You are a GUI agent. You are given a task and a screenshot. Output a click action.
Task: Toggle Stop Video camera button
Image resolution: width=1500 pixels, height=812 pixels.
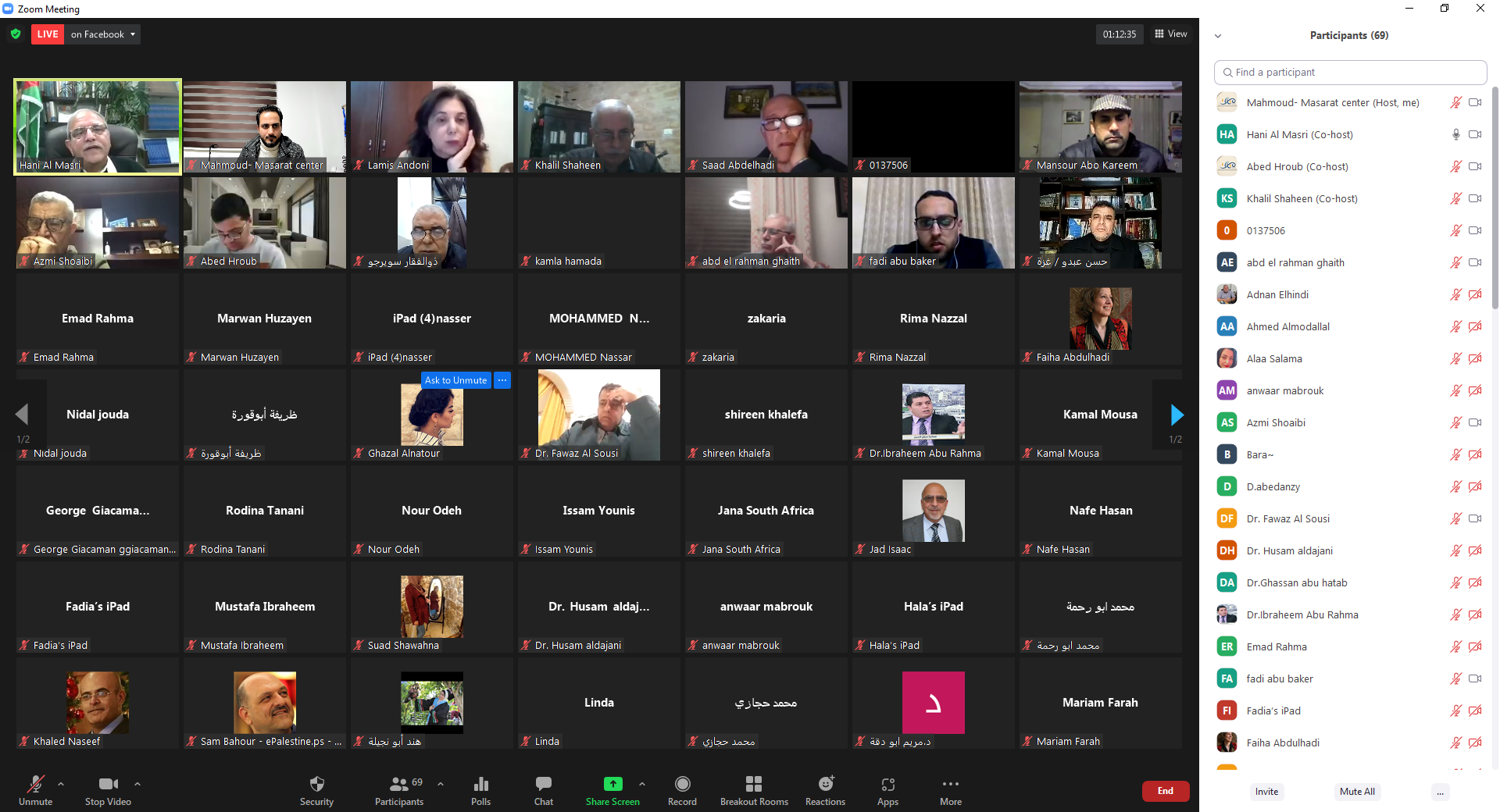pyautogui.click(x=108, y=785)
